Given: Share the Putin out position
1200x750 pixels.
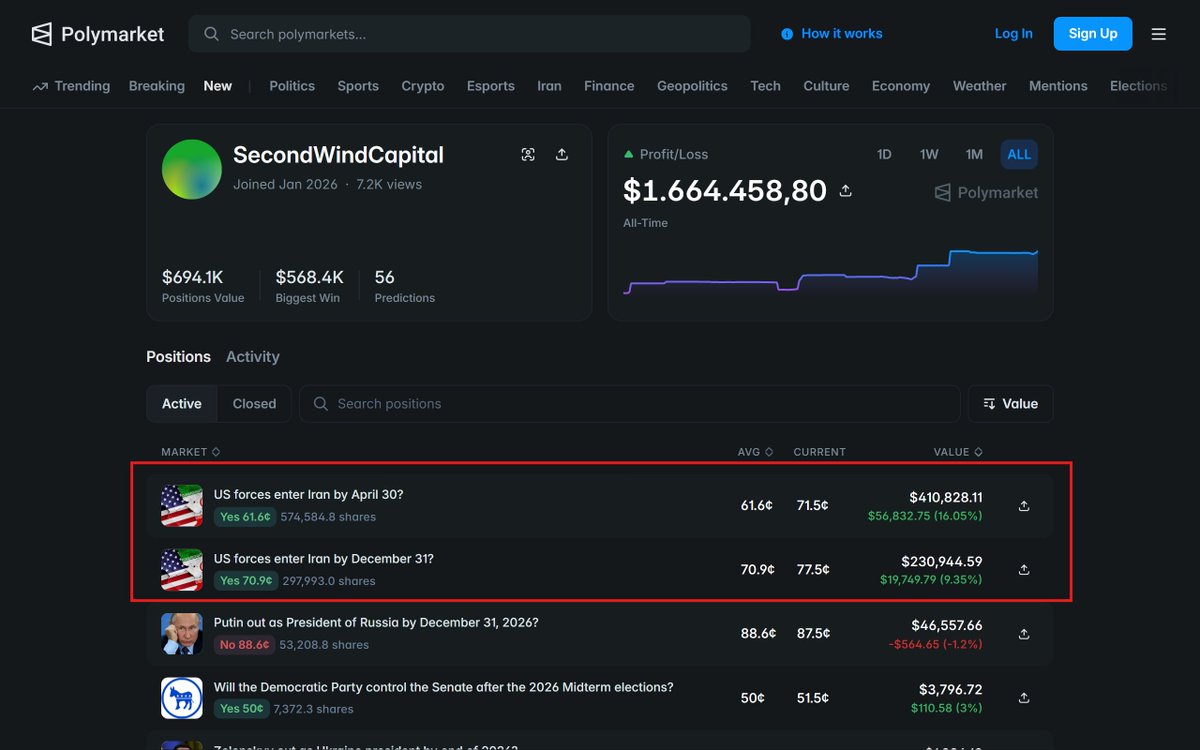Looking at the screenshot, I should tap(1024, 634).
